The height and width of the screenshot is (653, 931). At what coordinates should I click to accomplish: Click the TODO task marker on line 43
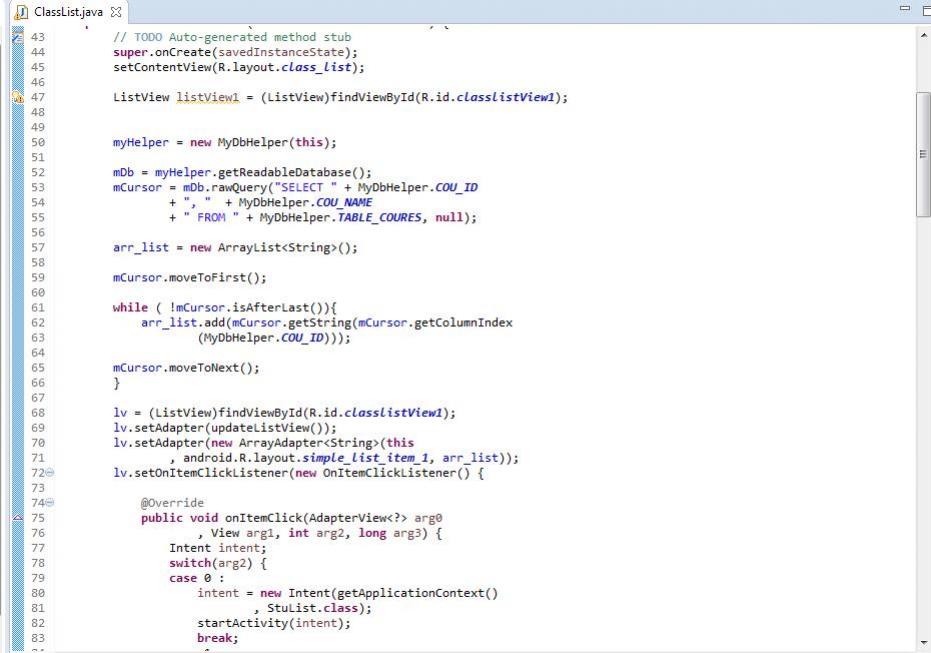point(18,37)
